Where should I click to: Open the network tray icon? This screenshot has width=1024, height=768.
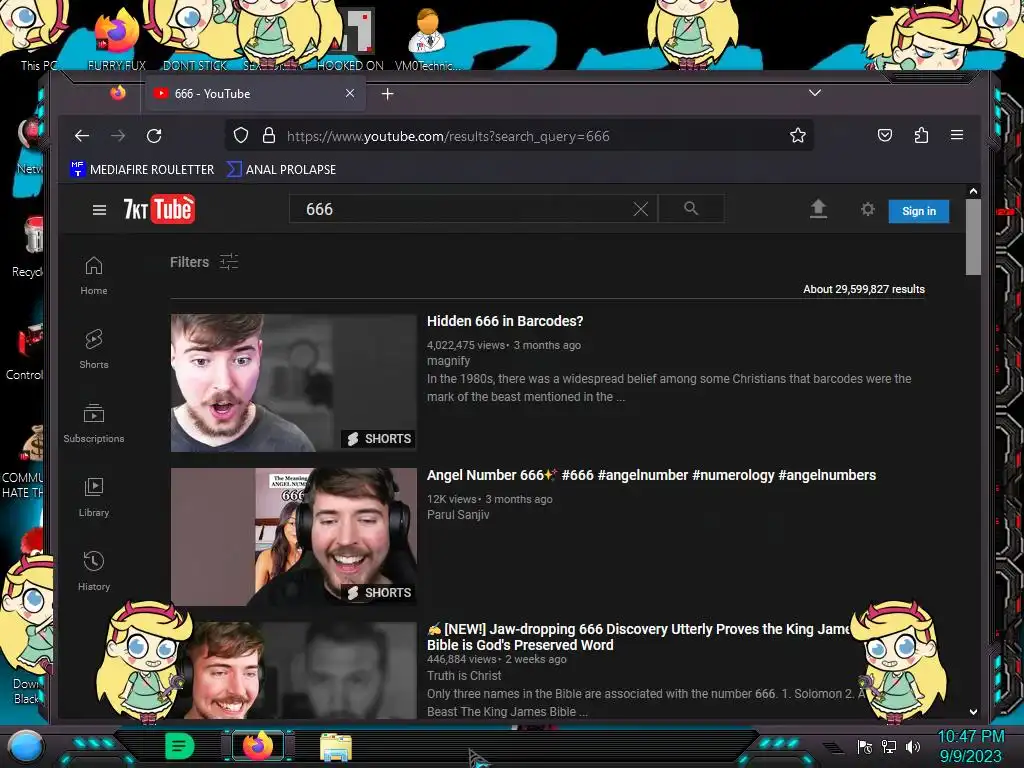(x=889, y=746)
